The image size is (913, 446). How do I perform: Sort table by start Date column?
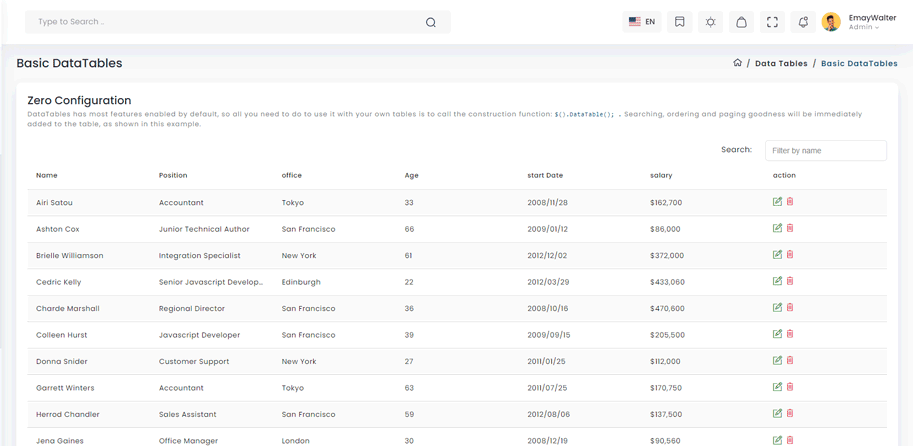pyautogui.click(x=545, y=176)
